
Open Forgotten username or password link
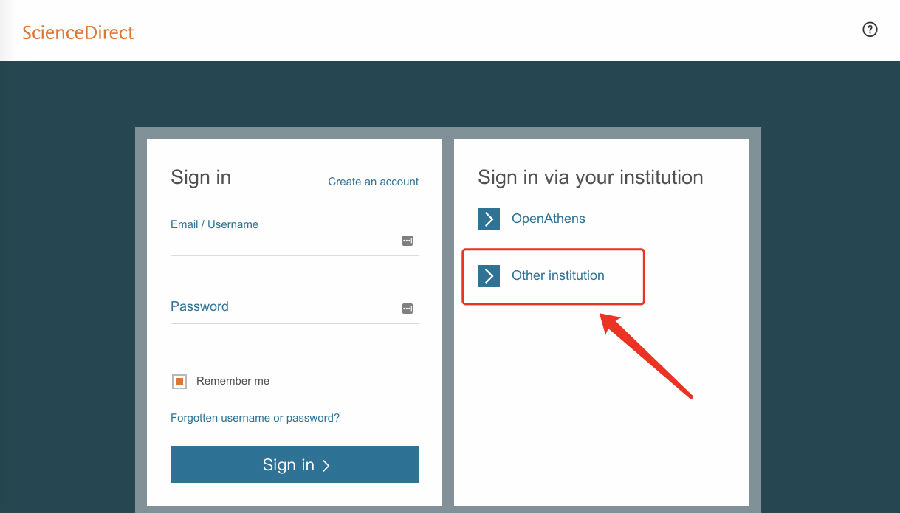(x=255, y=418)
